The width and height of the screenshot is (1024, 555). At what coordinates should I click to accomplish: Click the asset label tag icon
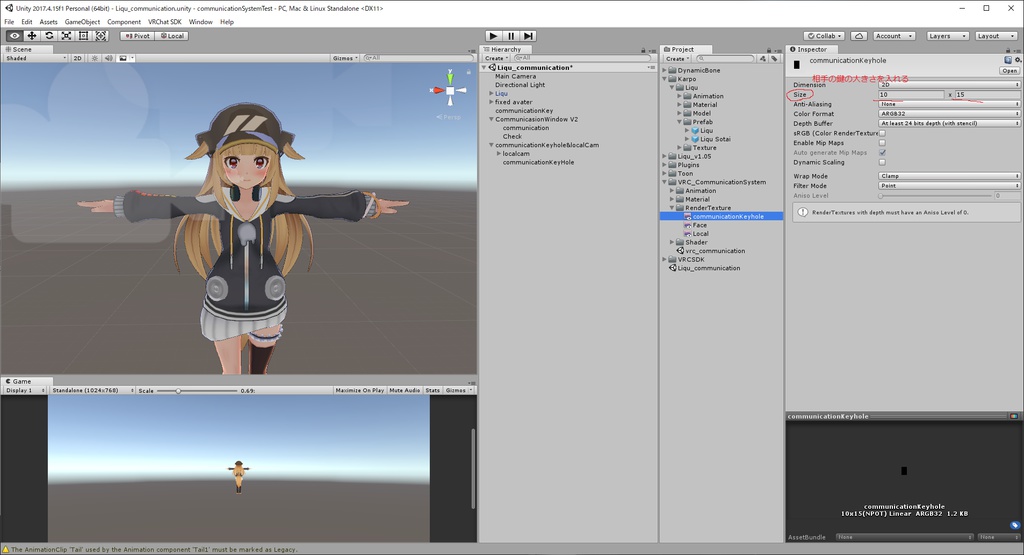[1014, 525]
